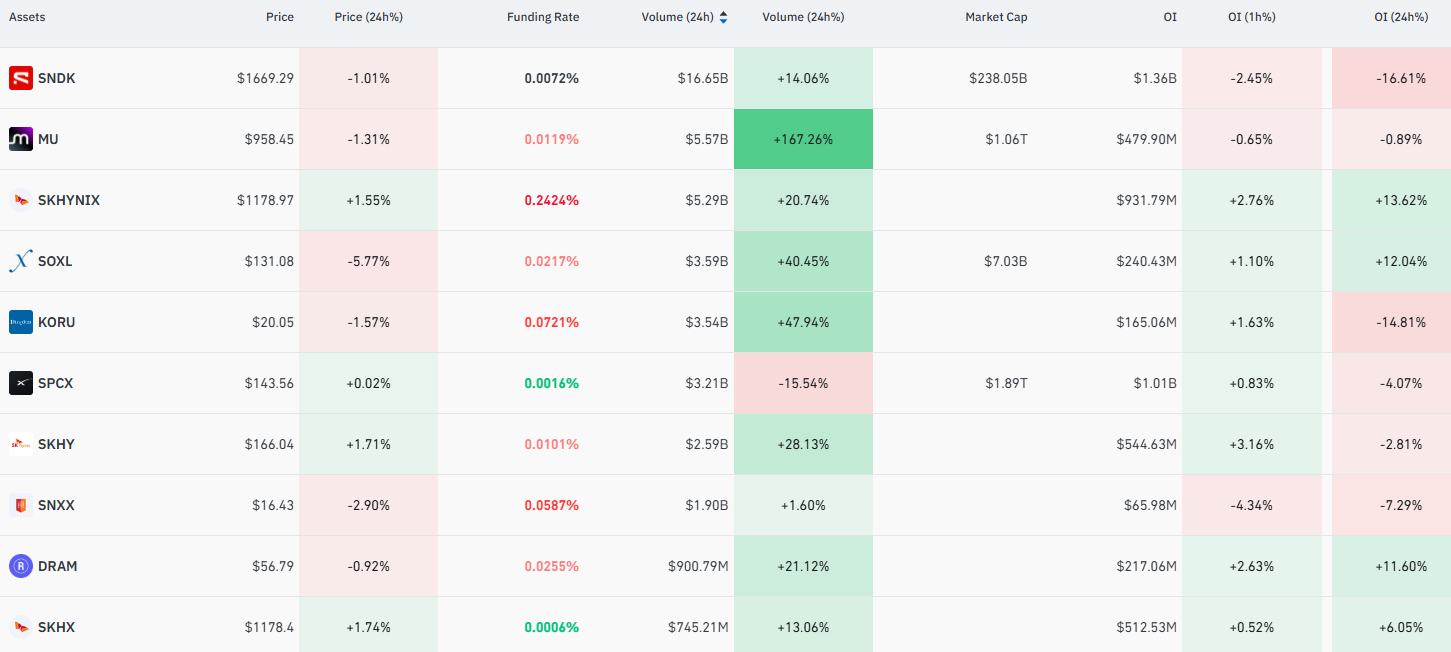The width and height of the screenshot is (1451, 652).
Task: Click the OI (1h%) column header
Action: [x=1252, y=17]
